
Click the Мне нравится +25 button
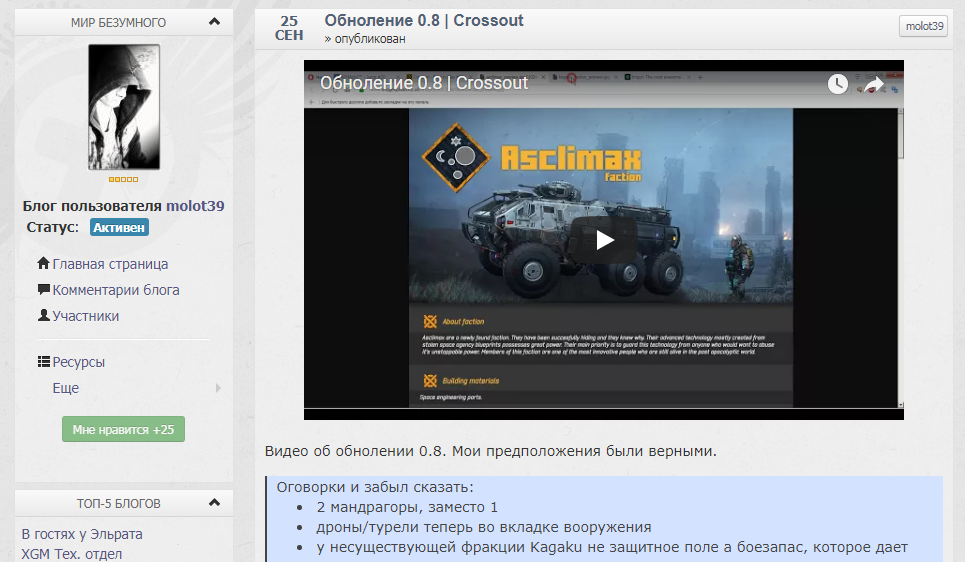123,429
